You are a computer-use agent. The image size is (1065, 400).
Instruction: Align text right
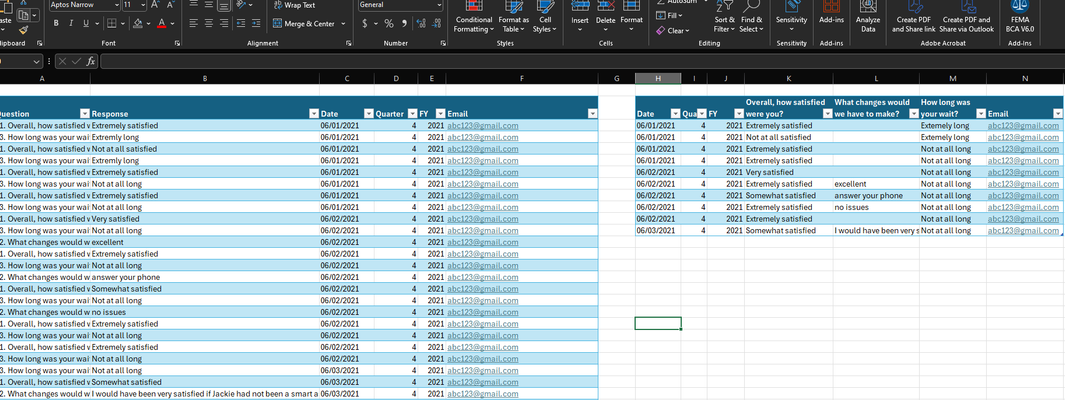(225, 23)
